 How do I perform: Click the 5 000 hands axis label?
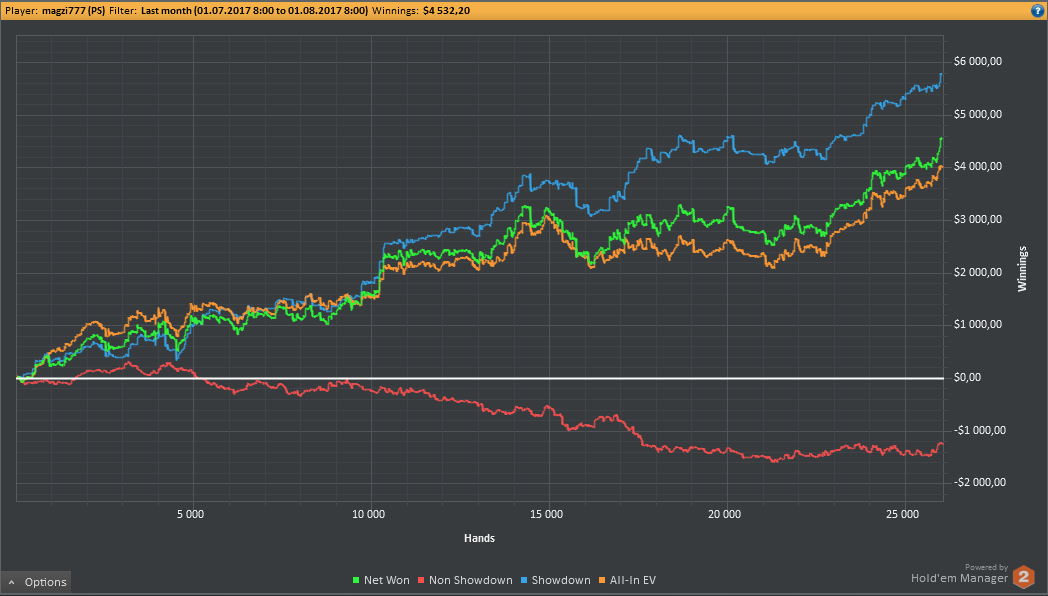pyautogui.click(x=191, y=514)
